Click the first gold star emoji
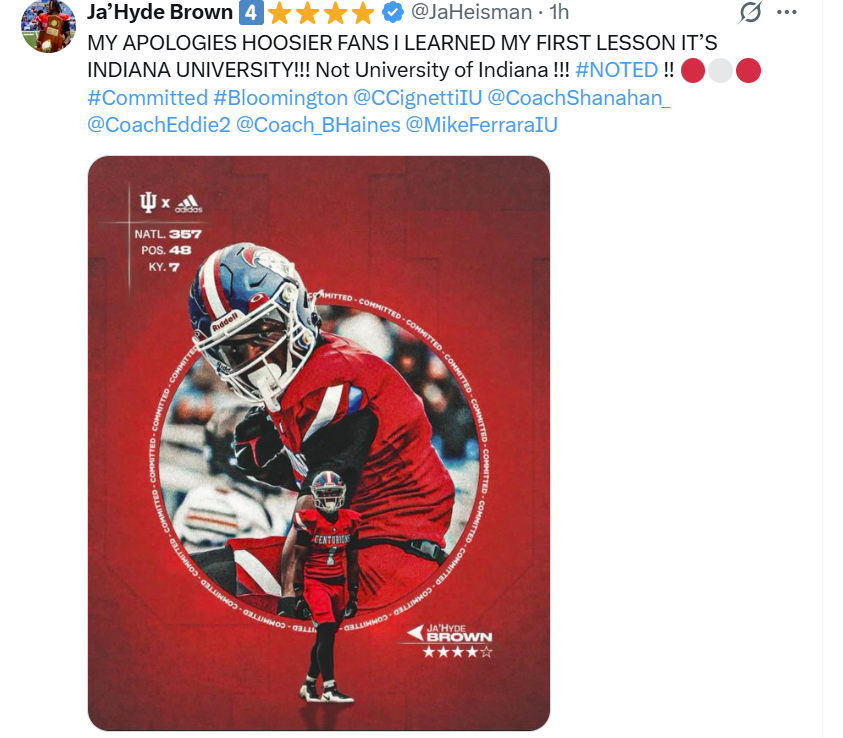This screenshot has width=843, height=738. click(280, 13)
